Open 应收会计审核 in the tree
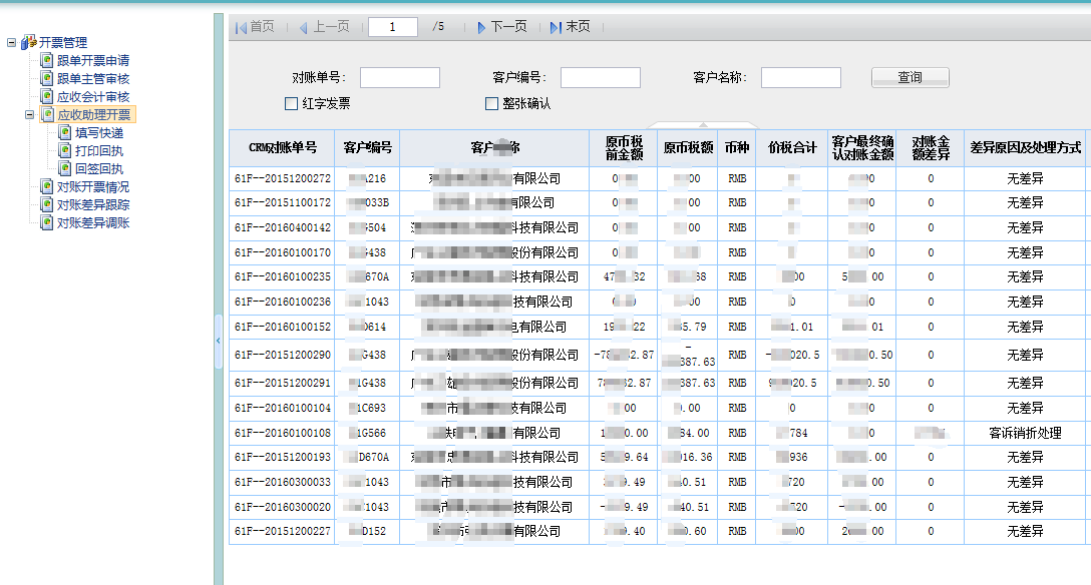This screenshot has width=1091, height=585. (x=93, y=97)
